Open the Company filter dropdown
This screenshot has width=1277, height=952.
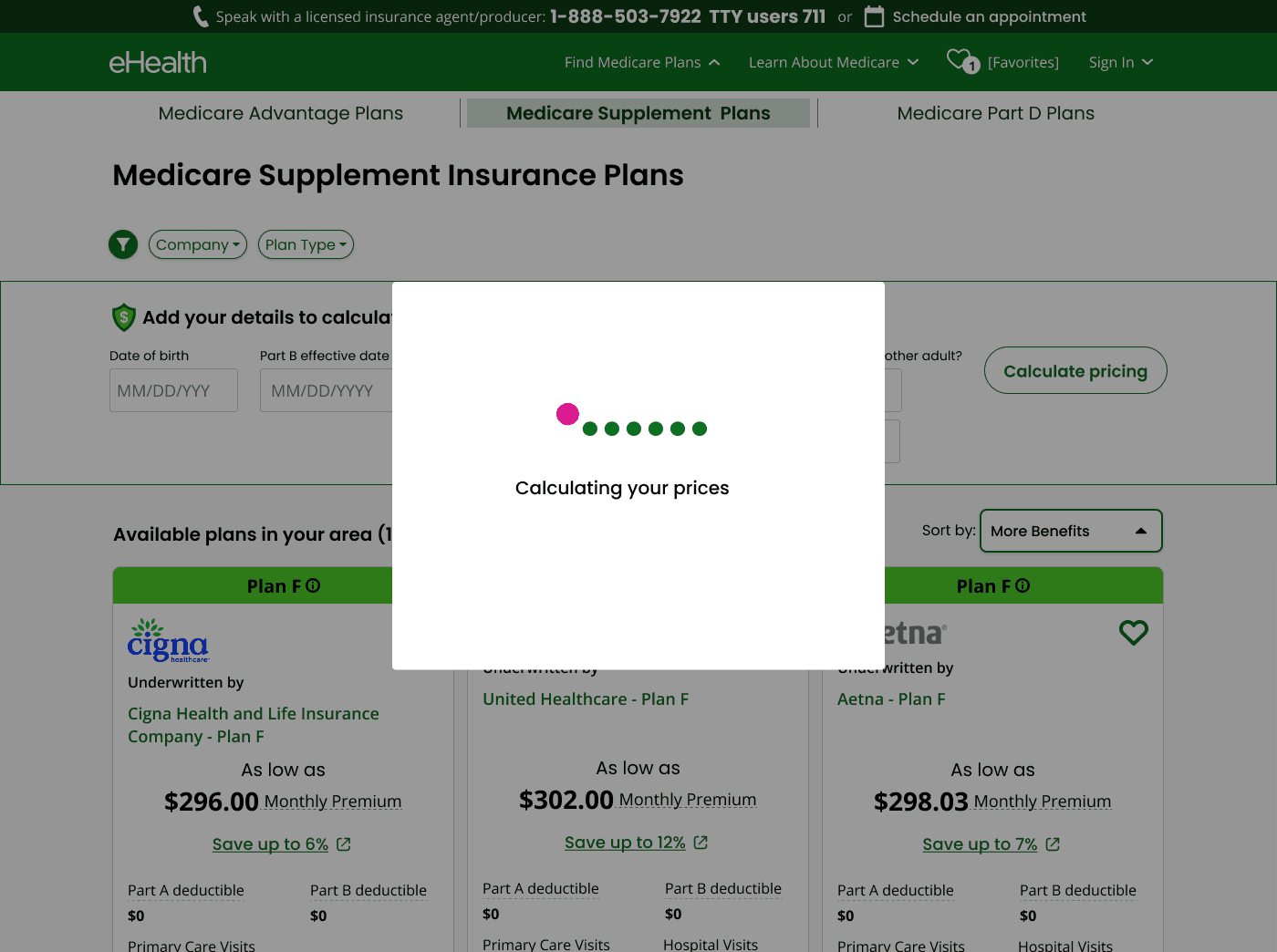click(x=198, y=244)
